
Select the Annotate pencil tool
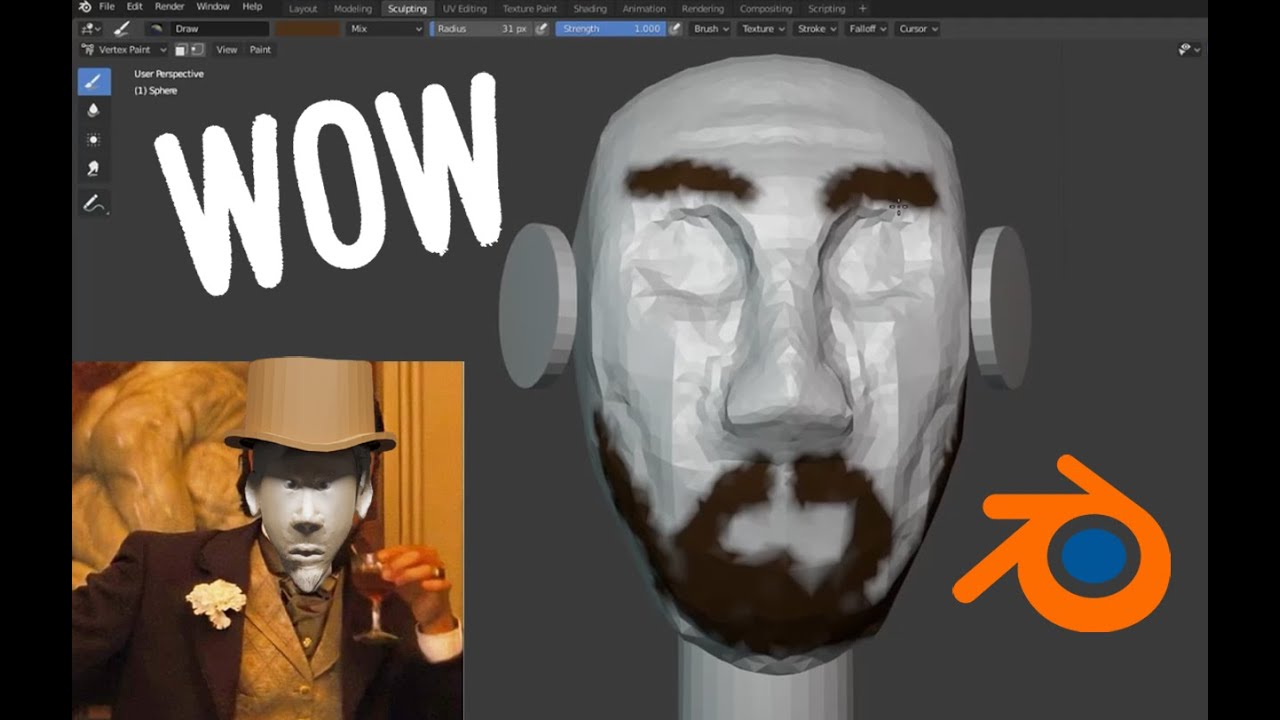[x=94, y=204]
